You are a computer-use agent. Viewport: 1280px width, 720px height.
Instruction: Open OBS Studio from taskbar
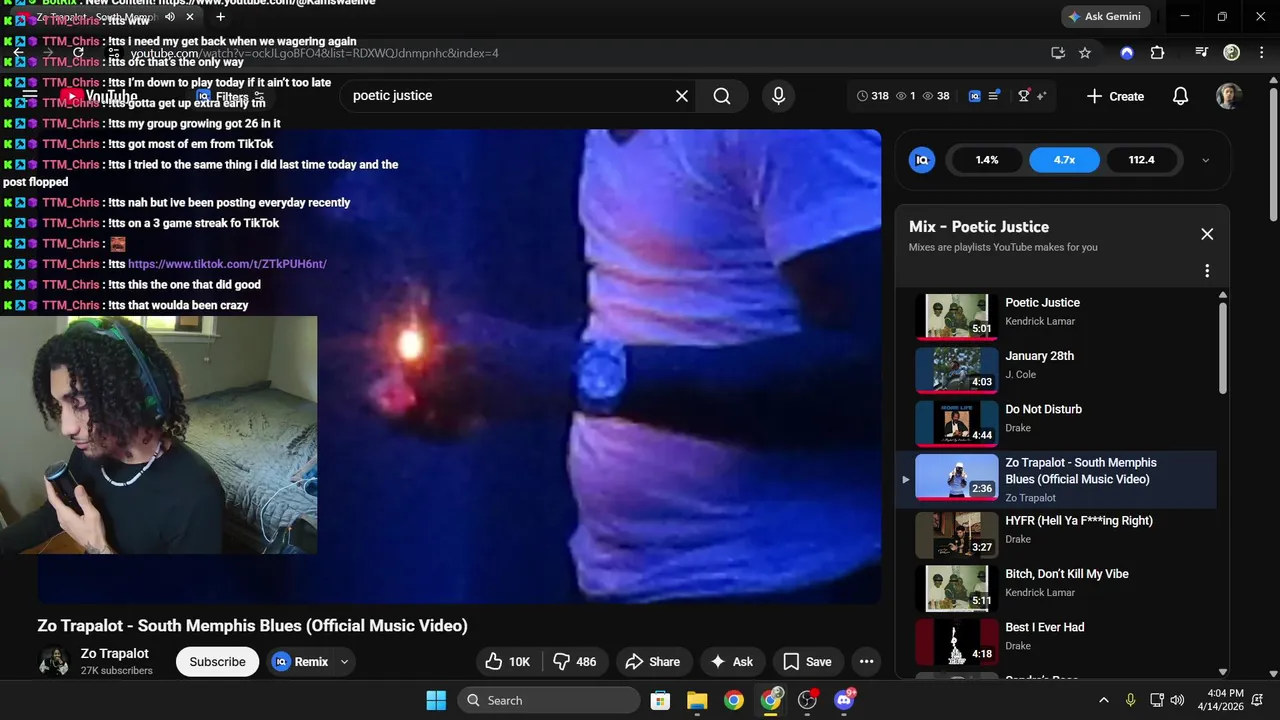point(807,700)
